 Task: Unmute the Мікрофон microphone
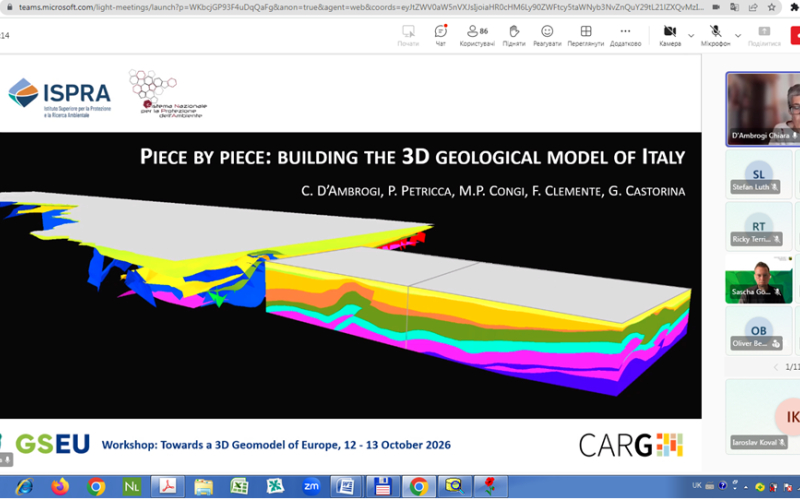click(715, 35)
